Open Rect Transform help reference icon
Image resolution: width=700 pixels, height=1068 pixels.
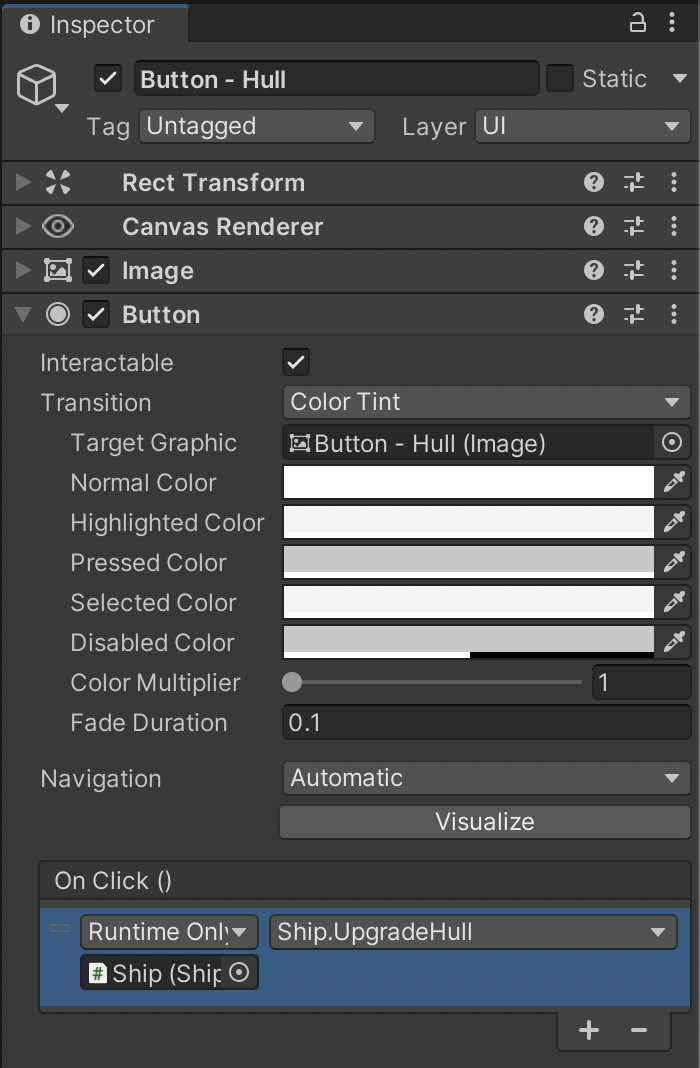click(594, 182)
